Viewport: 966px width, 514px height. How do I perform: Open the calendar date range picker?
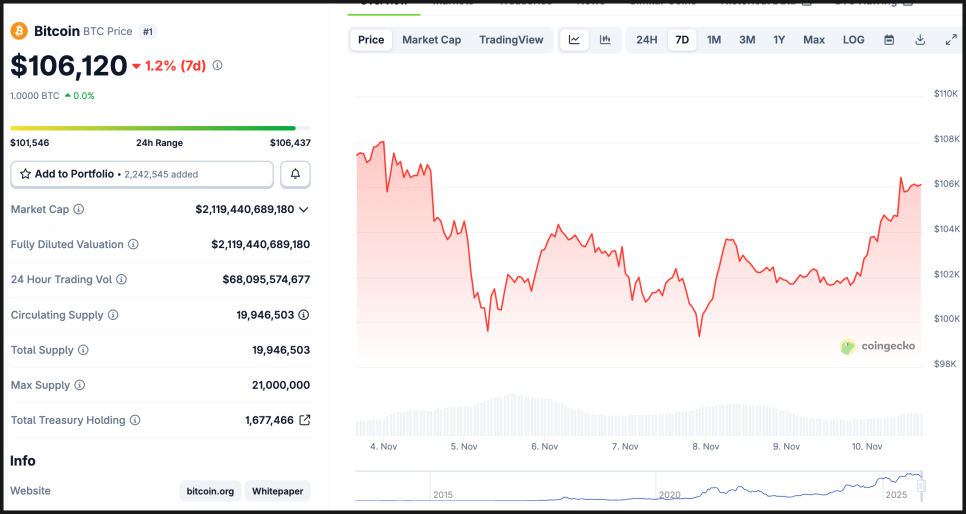tap(889, 40)
